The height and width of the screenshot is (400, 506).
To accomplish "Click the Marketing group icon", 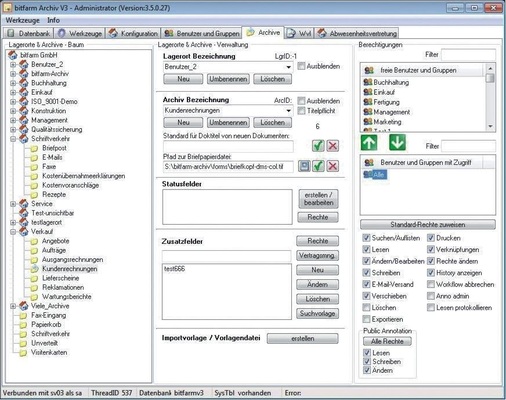I will [368, 122].
